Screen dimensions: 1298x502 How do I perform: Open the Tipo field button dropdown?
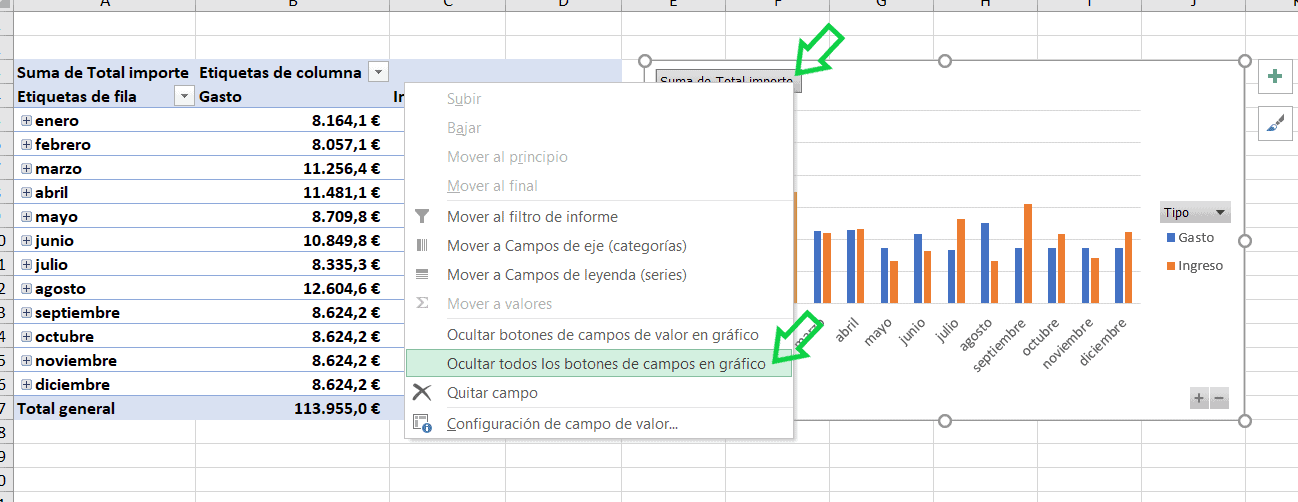[x=1195, y=212]
